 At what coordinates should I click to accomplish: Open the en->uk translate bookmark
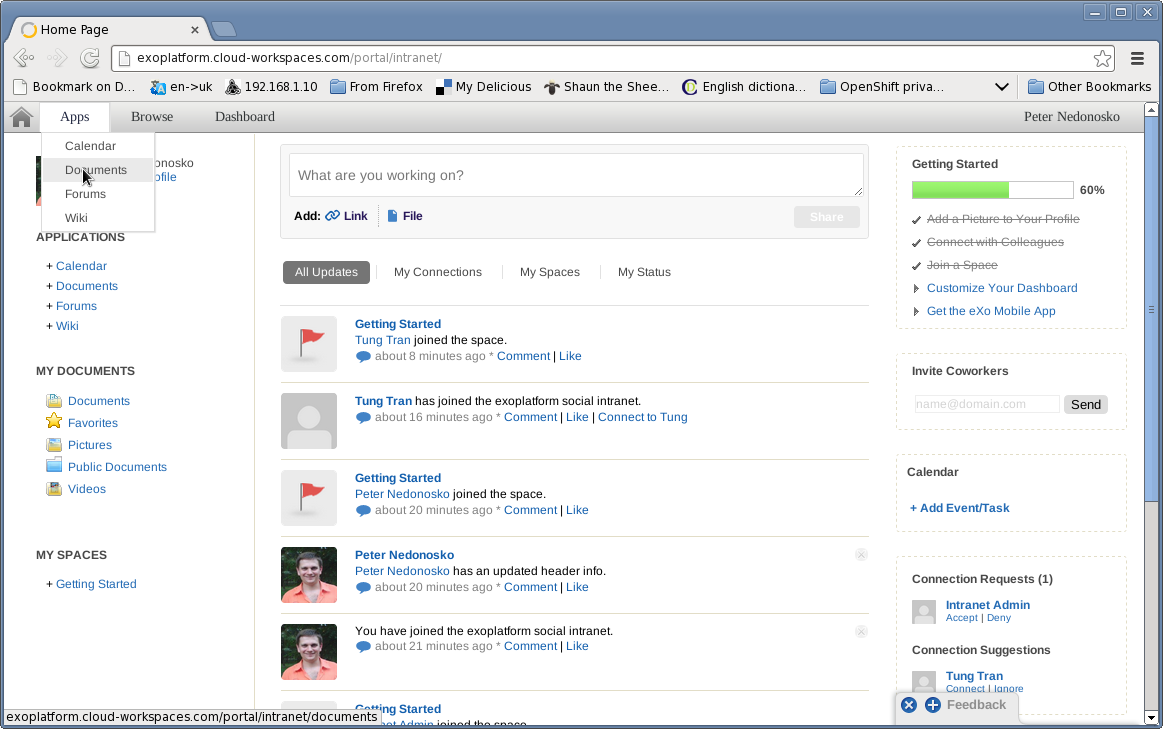(181, 87)
